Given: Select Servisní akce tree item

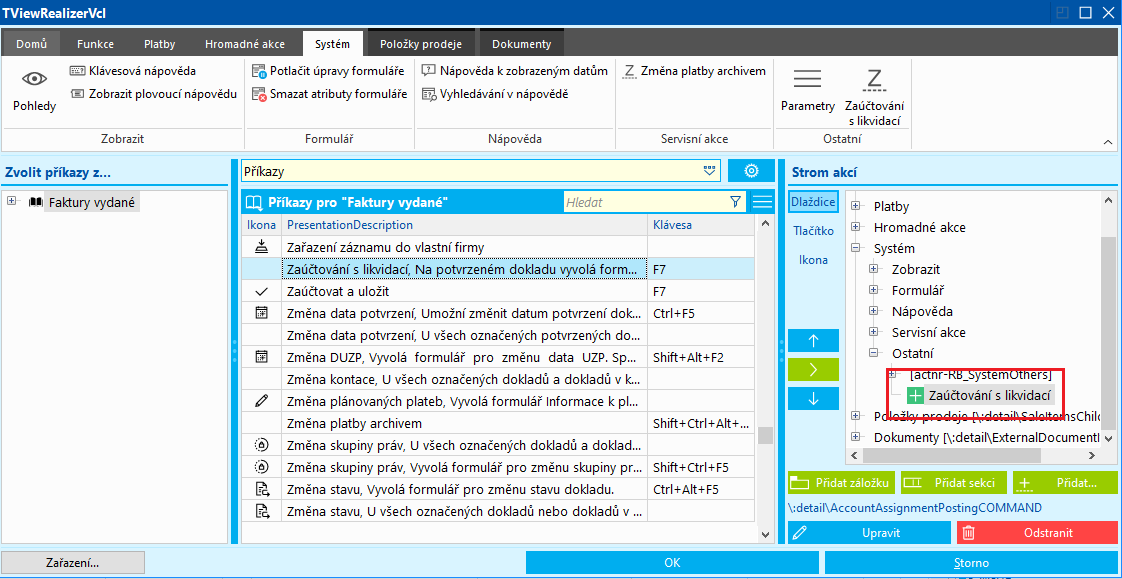Looking at the screenshot, I should [928, 332].
